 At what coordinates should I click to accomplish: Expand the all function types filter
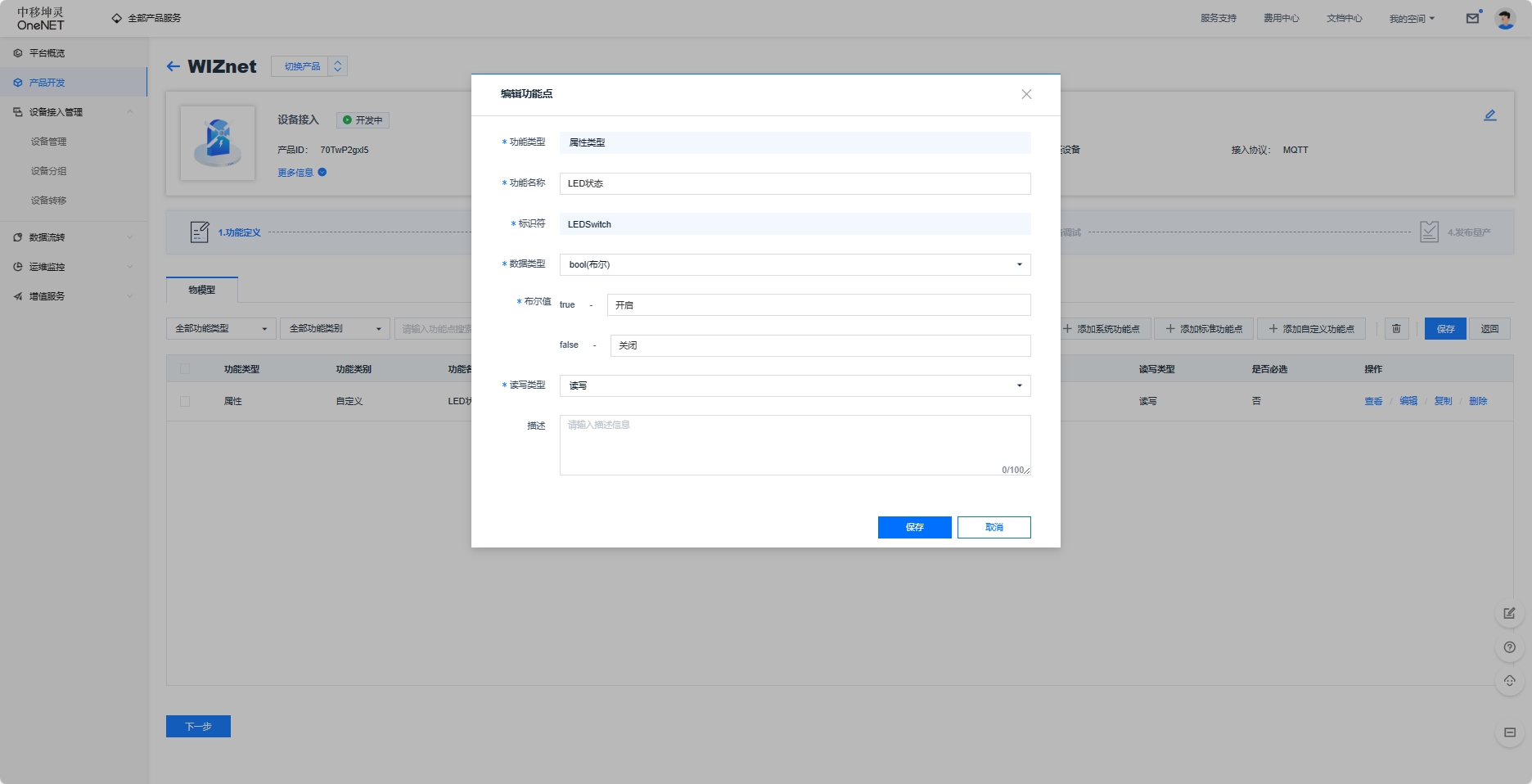click(x=221, y=329)
